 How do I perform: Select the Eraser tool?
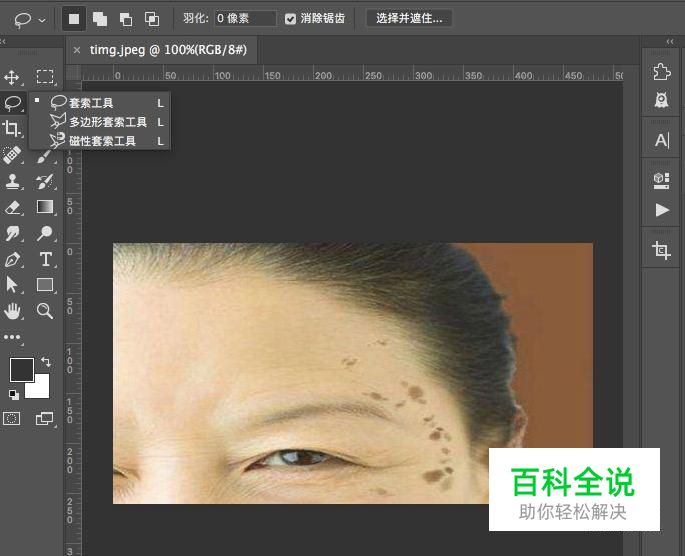tap(13, 207)
